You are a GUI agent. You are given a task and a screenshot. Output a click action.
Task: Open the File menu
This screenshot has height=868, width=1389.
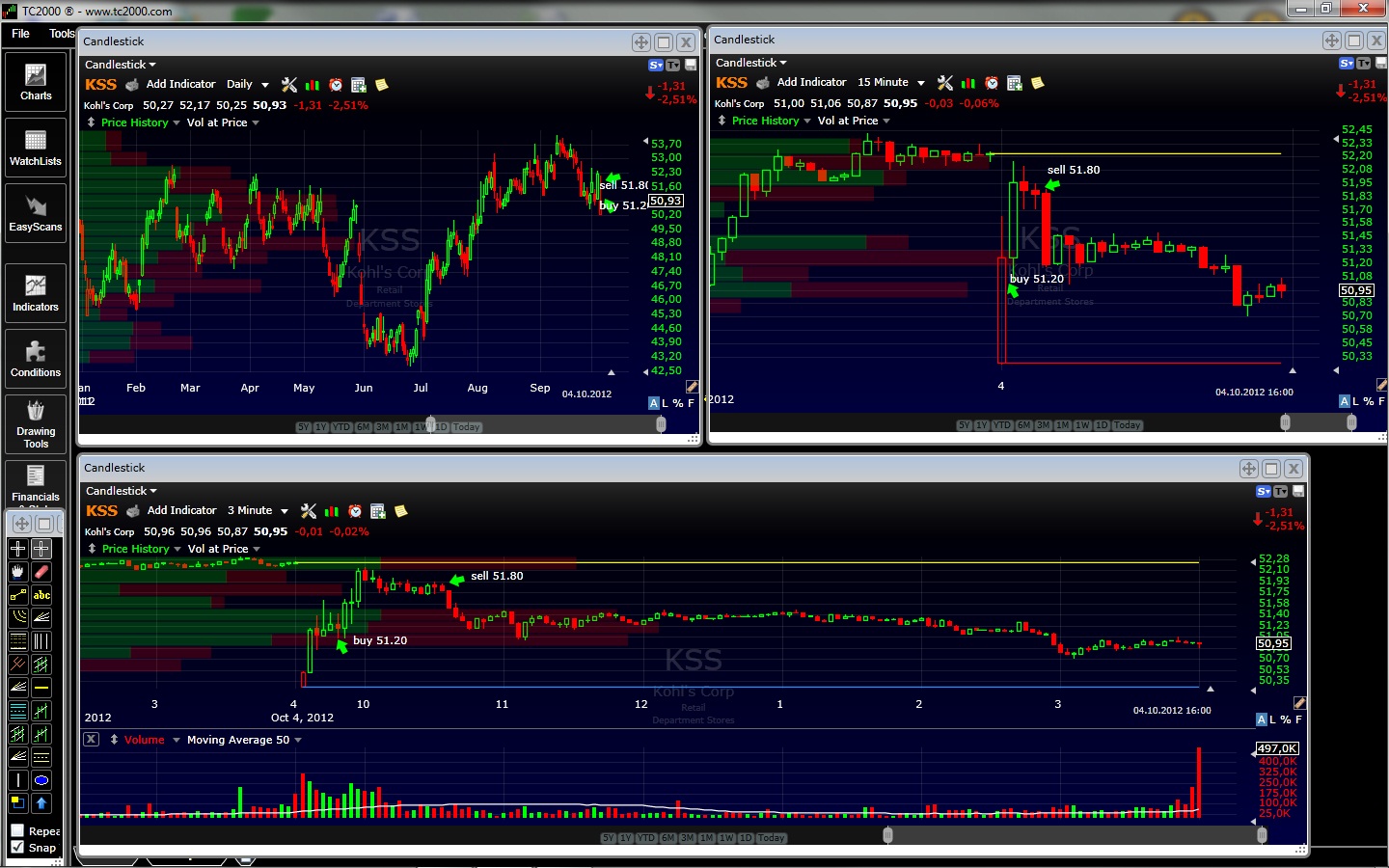point(20,34)
